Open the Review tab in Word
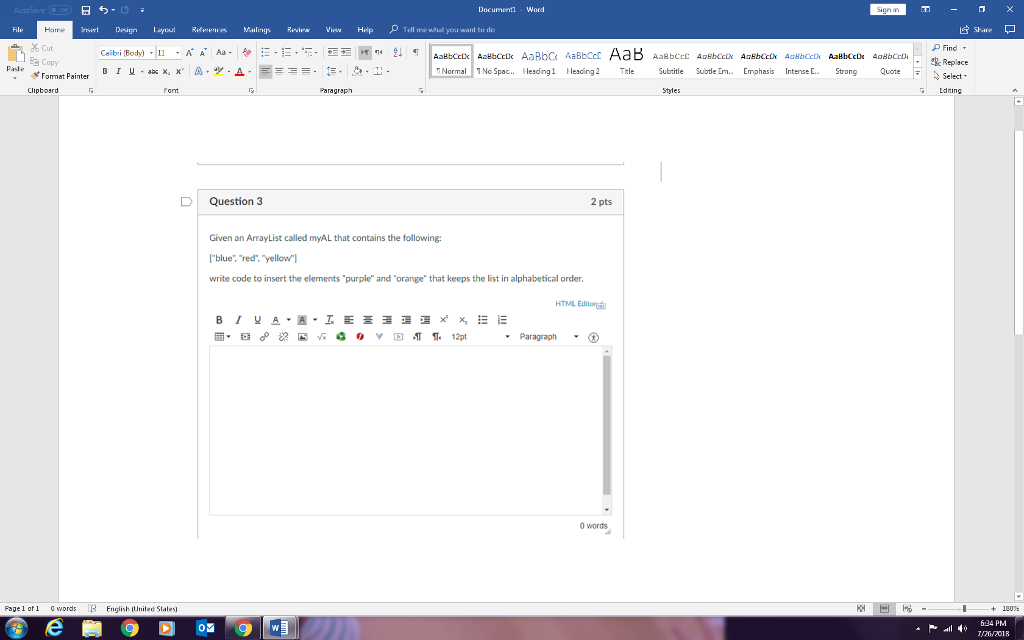The image size is (1024, 640). point(298,29)
